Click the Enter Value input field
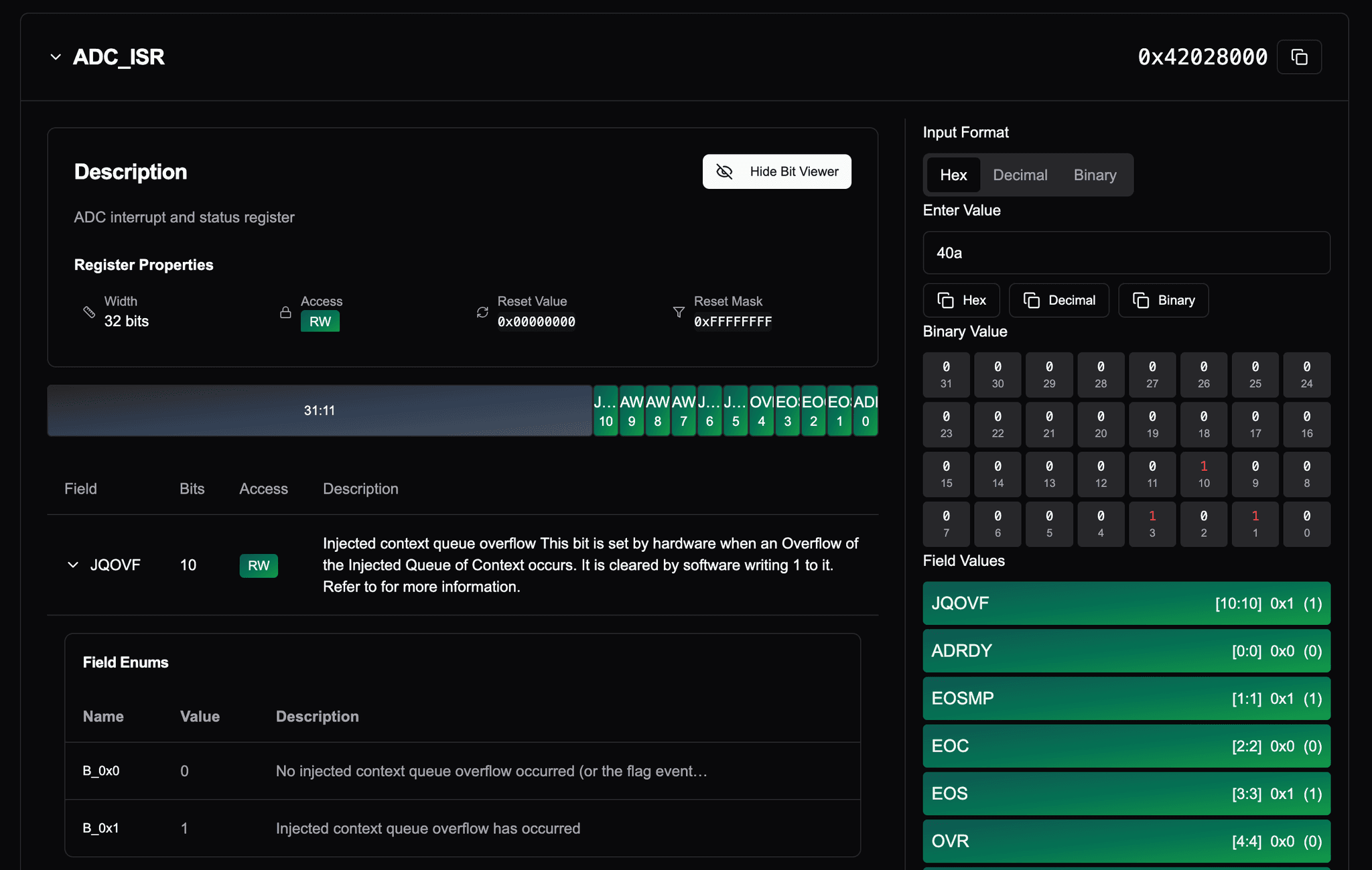The height and width of the screenshot is (870, 1372). 1126,252
